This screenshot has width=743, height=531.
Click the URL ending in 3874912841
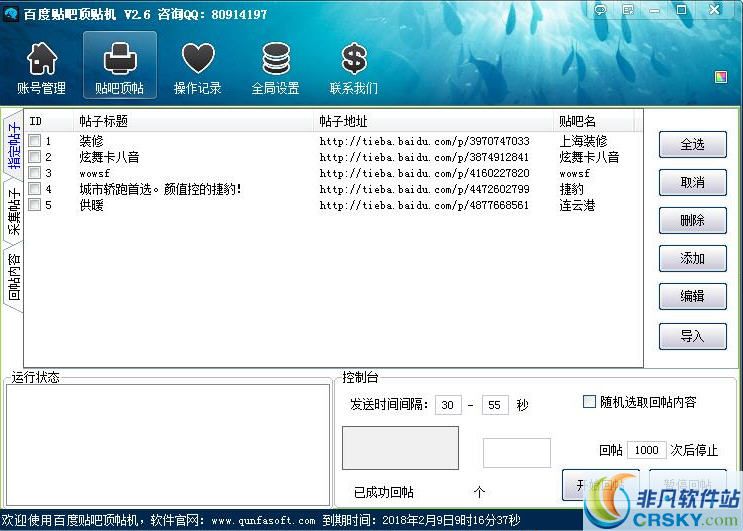pyautogui.click(x=424, y=157)
